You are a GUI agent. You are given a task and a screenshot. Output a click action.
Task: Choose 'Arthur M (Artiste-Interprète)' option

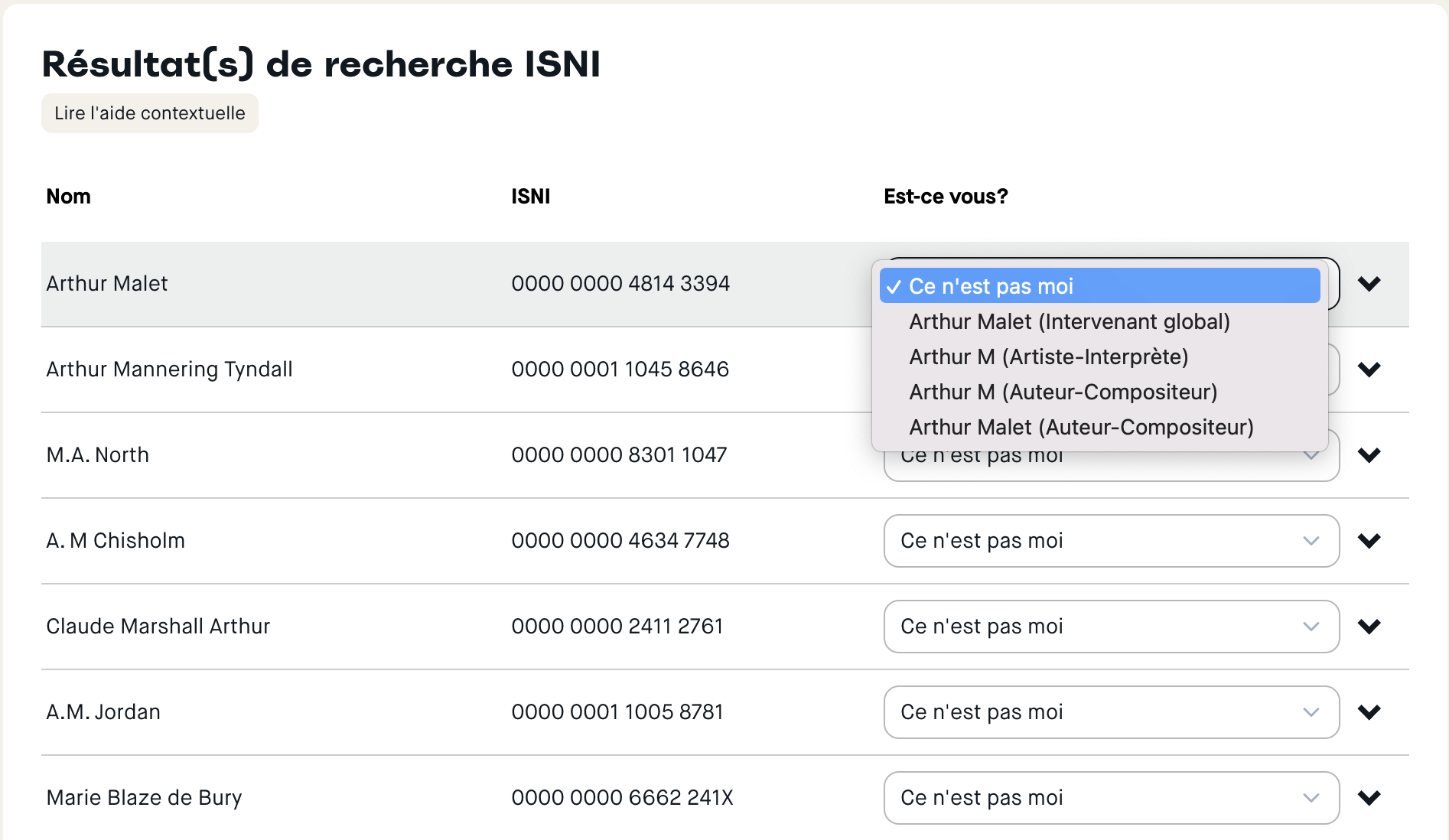click(1048, 357)
